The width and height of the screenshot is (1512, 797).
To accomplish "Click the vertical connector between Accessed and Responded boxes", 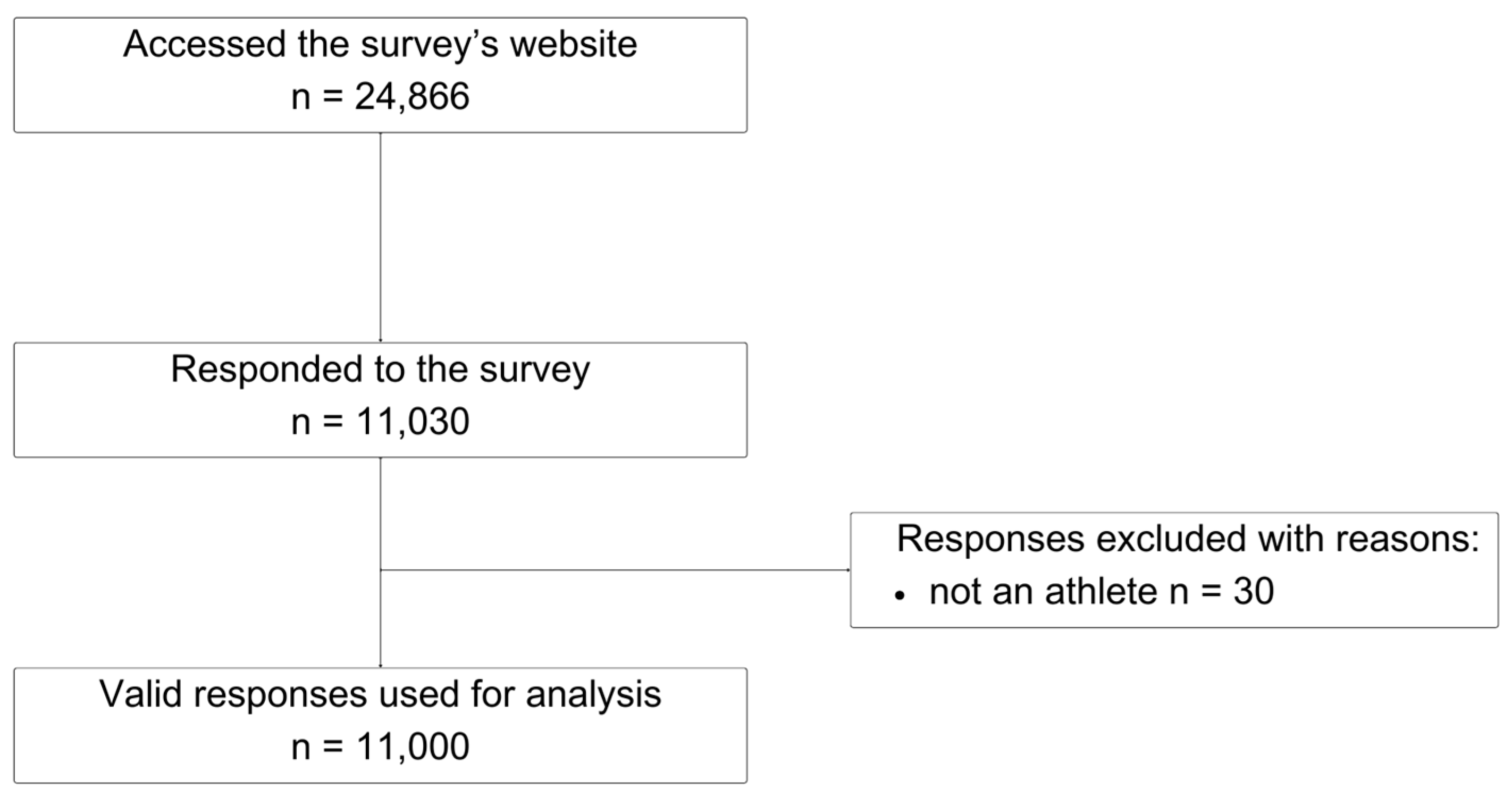I will 380,235.
